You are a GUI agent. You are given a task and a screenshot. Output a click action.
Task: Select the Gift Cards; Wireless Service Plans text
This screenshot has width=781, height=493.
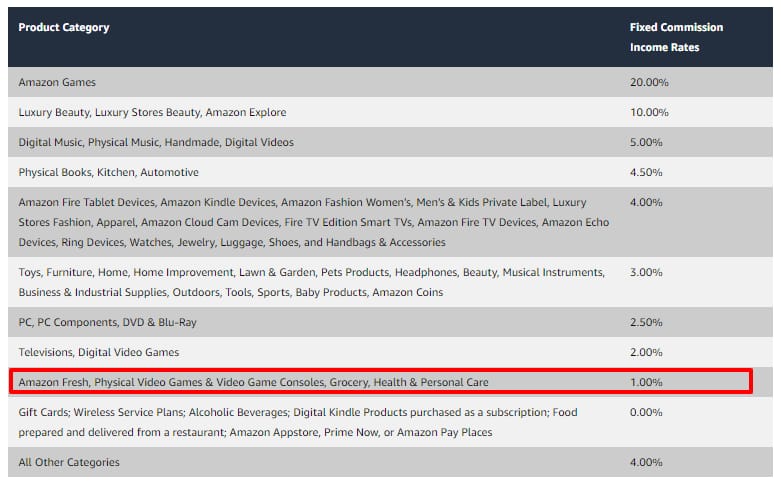coord(298,422)
